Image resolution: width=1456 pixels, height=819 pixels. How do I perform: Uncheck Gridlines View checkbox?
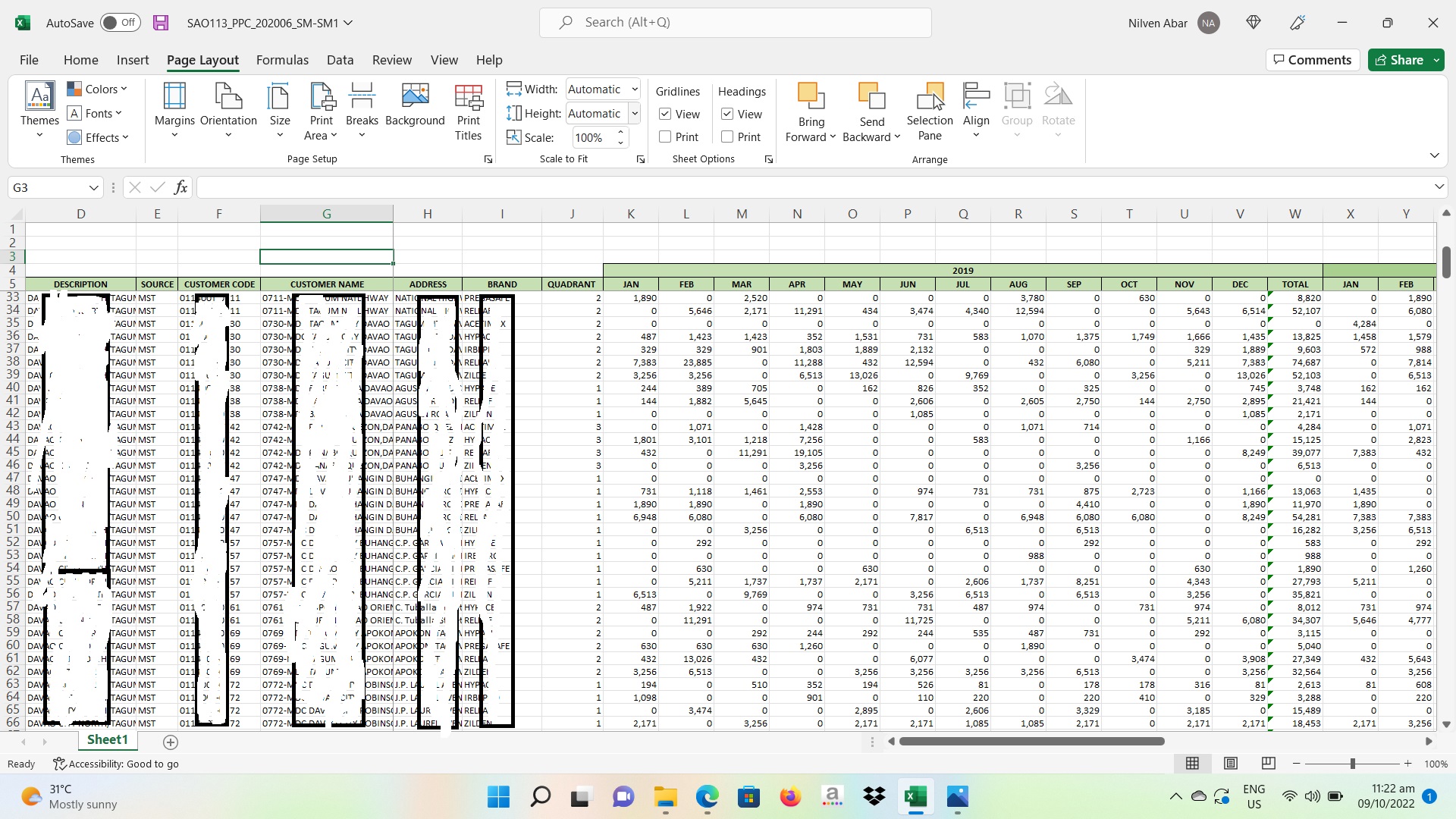(665, 114)
